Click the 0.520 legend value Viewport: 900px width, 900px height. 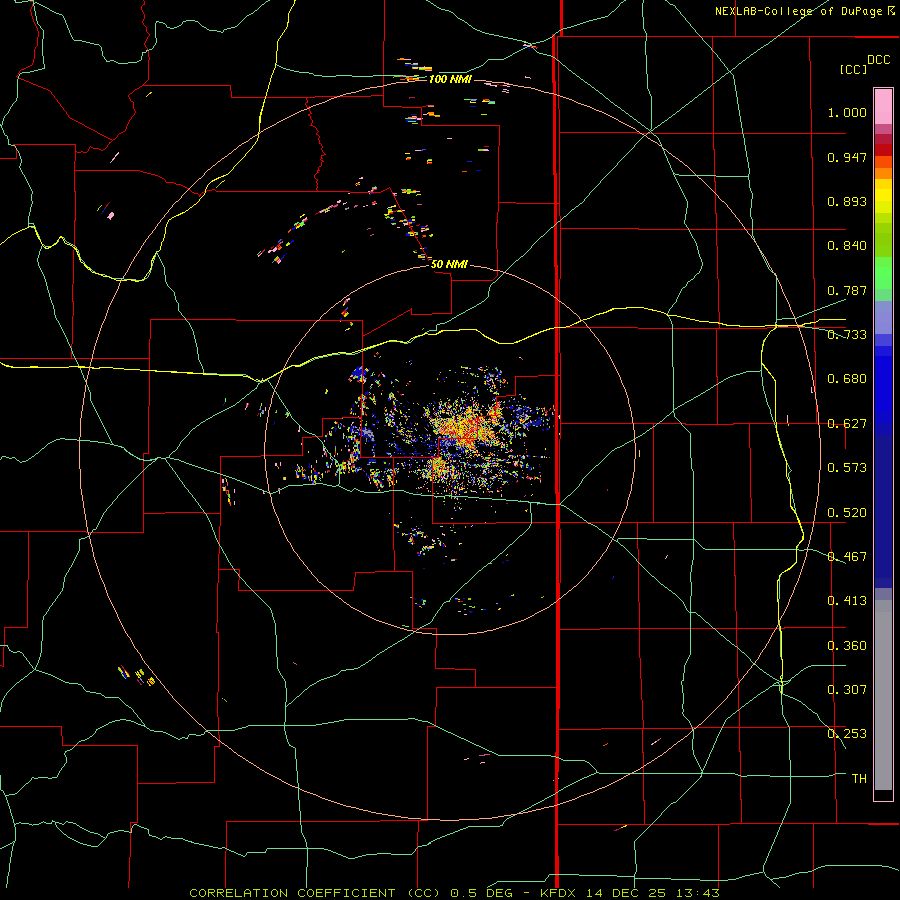click(847, 513)
